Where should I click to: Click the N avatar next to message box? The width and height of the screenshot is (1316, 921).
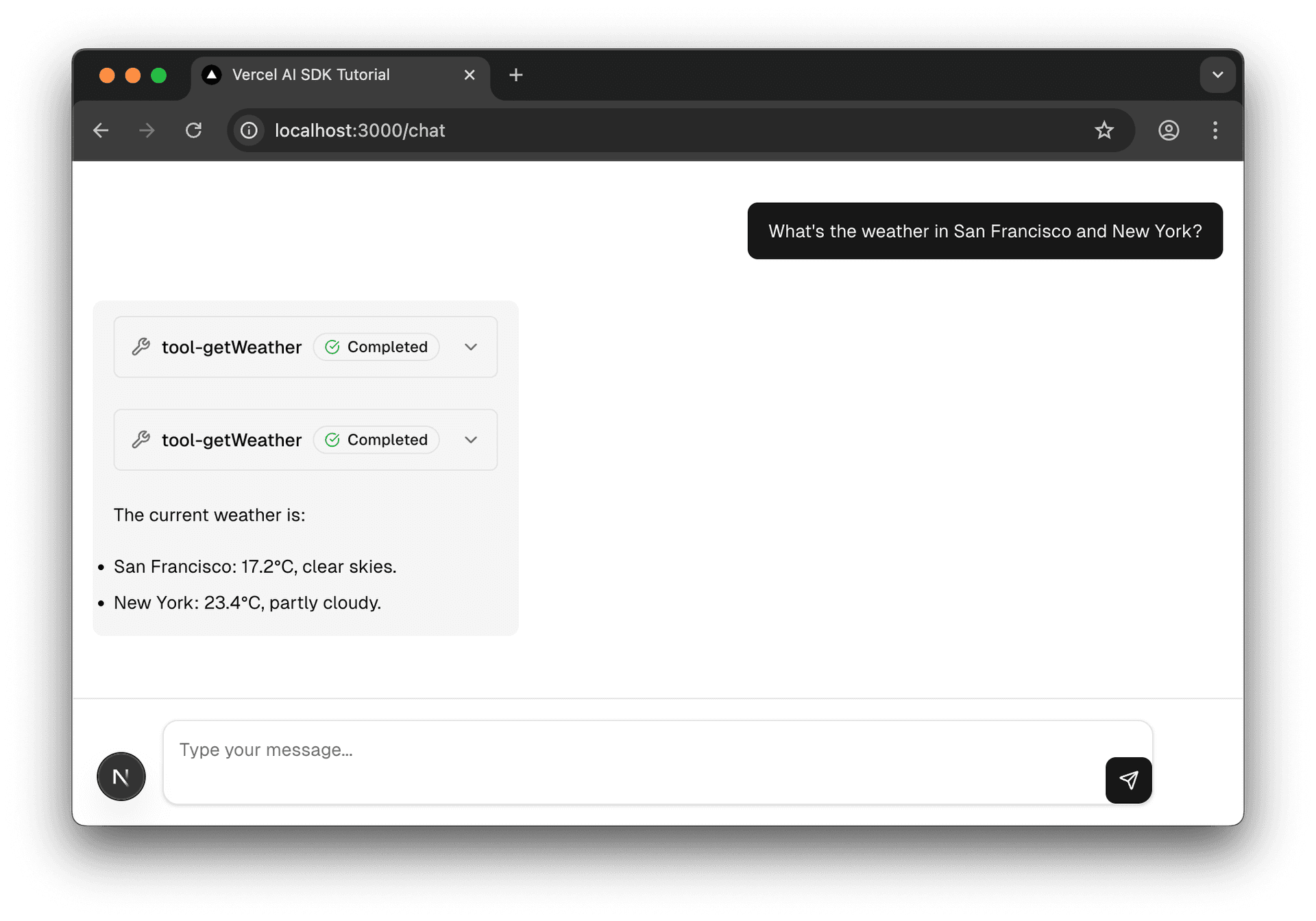(121, 776)
